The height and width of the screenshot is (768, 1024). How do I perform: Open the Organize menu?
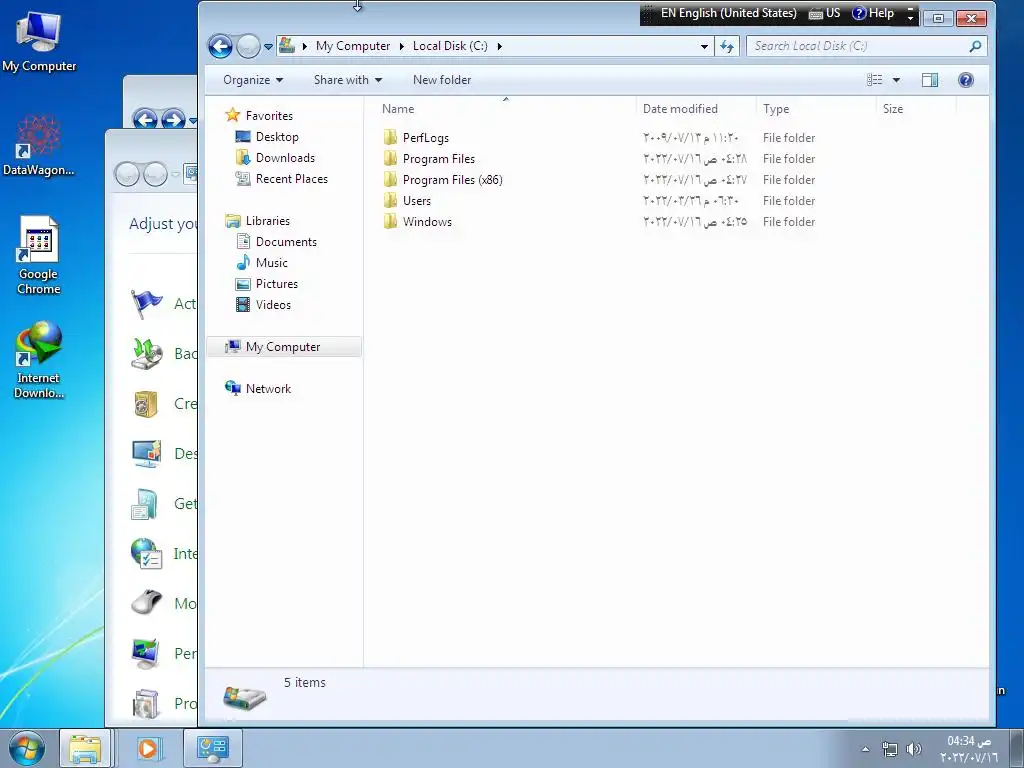[x=253, y=80]
